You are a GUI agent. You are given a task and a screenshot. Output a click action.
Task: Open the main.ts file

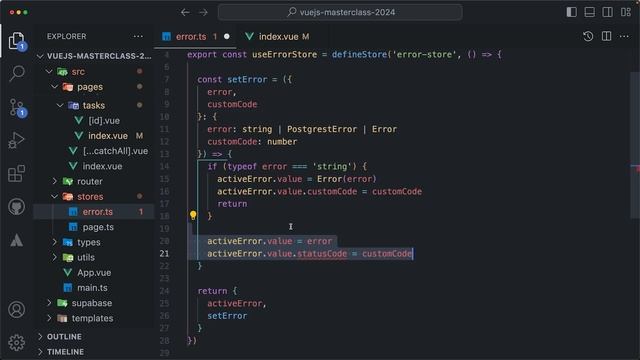pos(93,288)
